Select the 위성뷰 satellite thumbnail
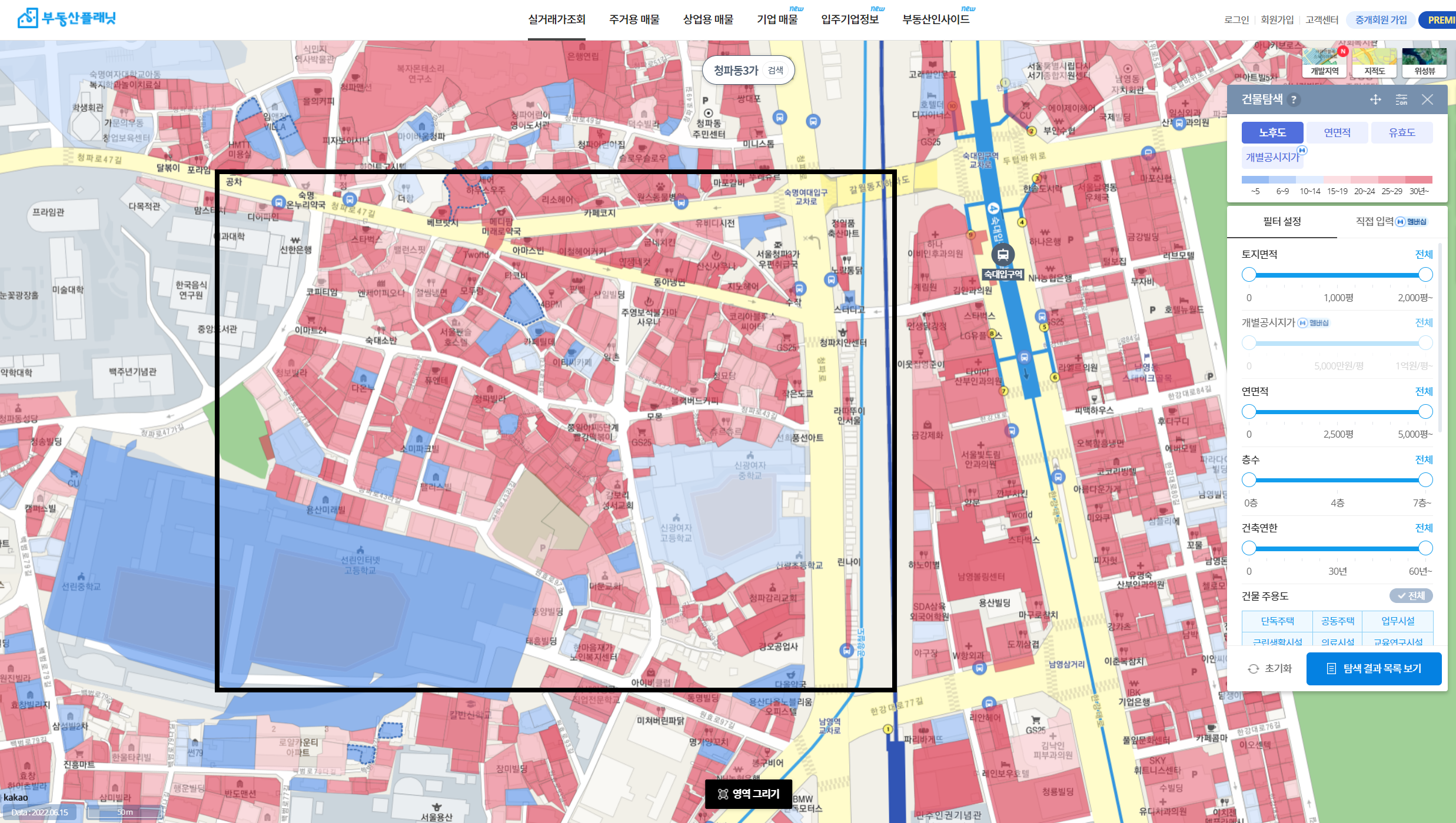This screenshot has width=1456, height=823. click(1424, 63)
